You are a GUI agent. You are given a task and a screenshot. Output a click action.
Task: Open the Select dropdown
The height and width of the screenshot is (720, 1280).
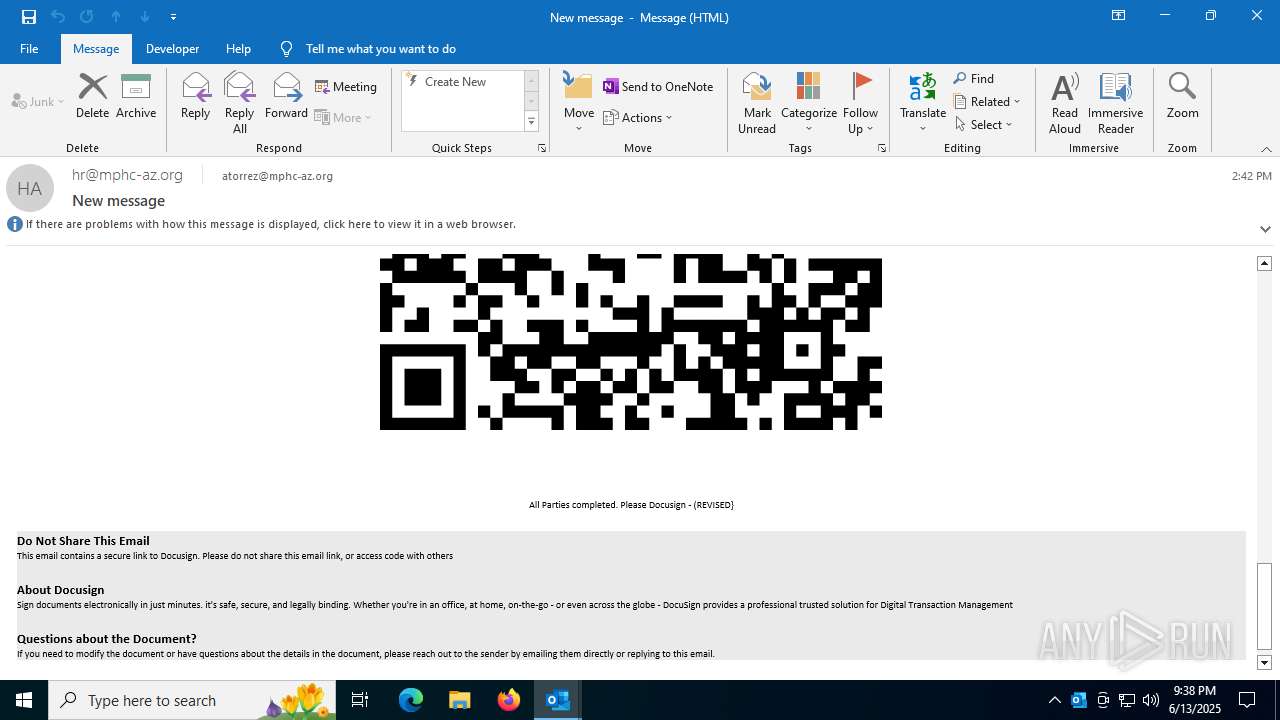[x=983, y=125]
